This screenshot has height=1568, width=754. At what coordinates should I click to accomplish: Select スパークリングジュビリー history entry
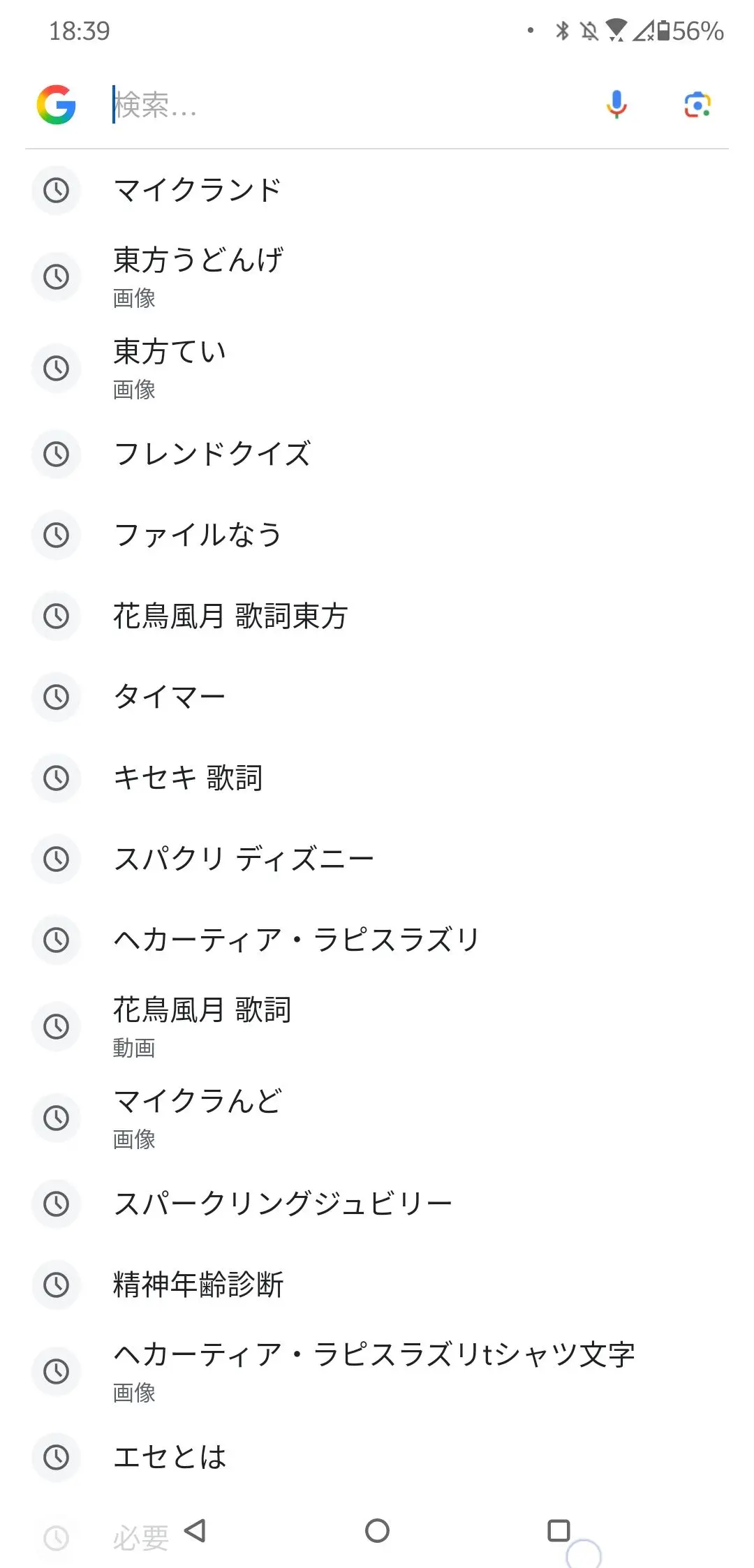377,1204
